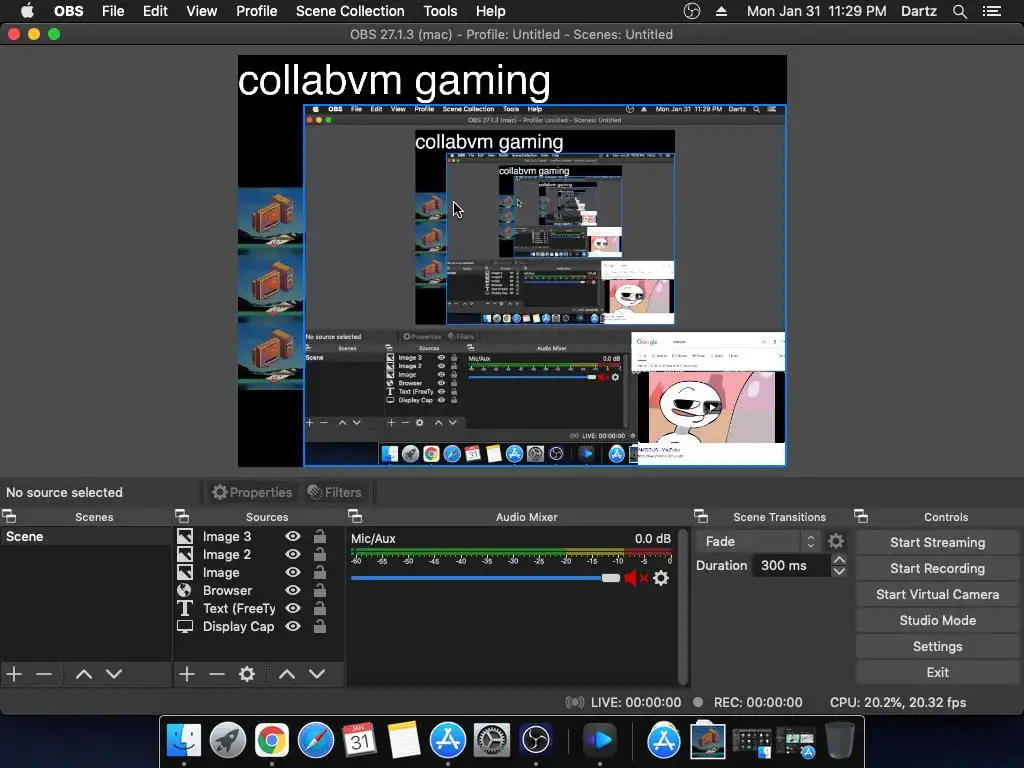
Task: Click the 300 ms duration field
Action: pyautogui.click(x=792, y=566)
